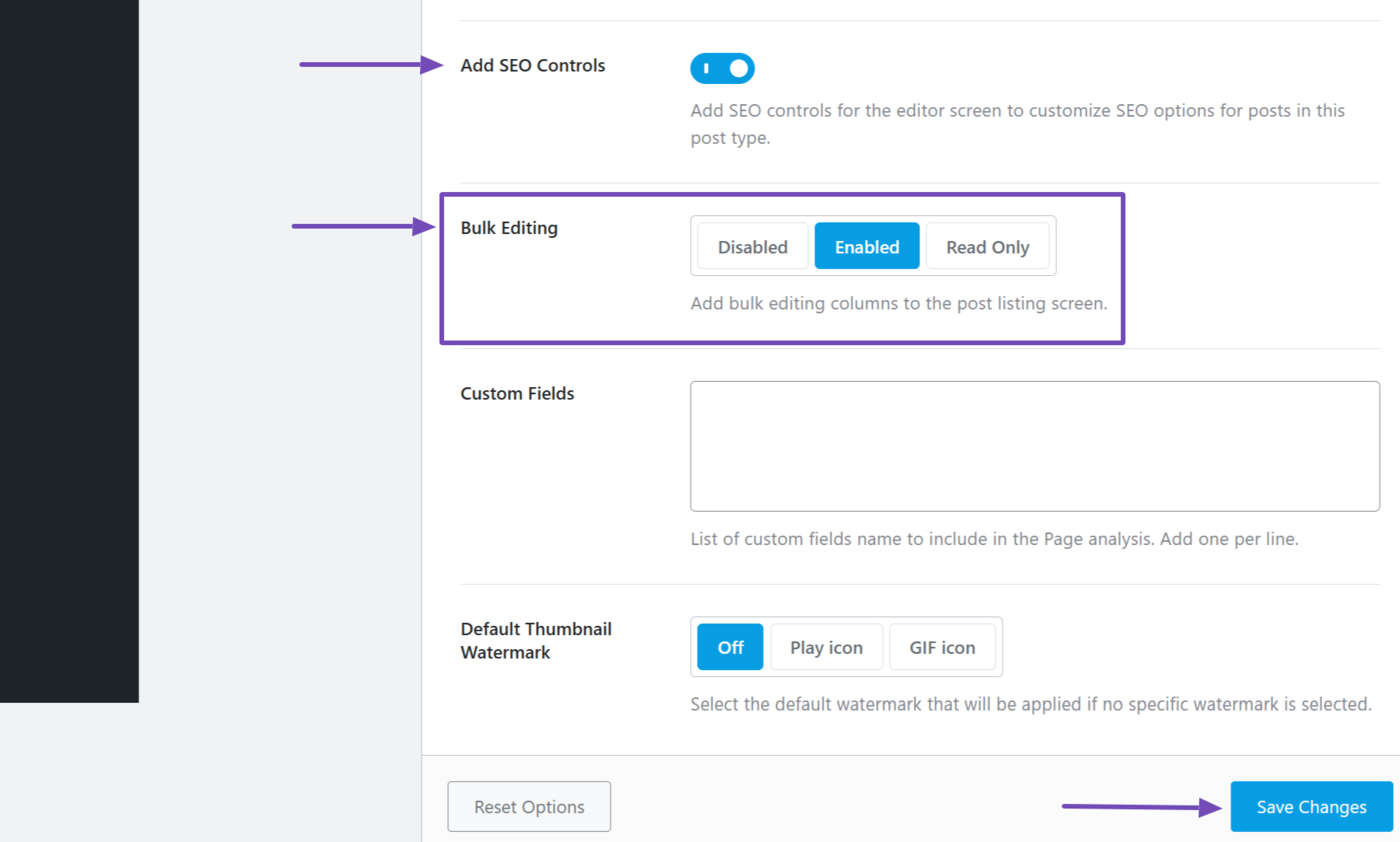
Task: Click the watermark selection description text
Action: point(1030,703)
